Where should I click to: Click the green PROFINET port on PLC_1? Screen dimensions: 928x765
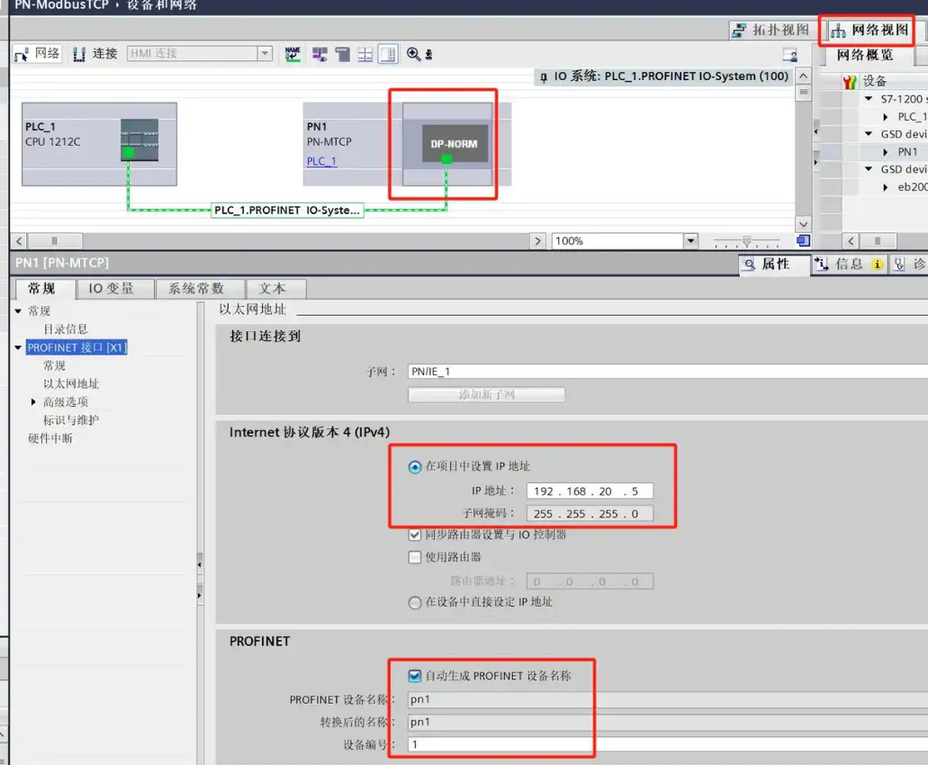point(128,153)
